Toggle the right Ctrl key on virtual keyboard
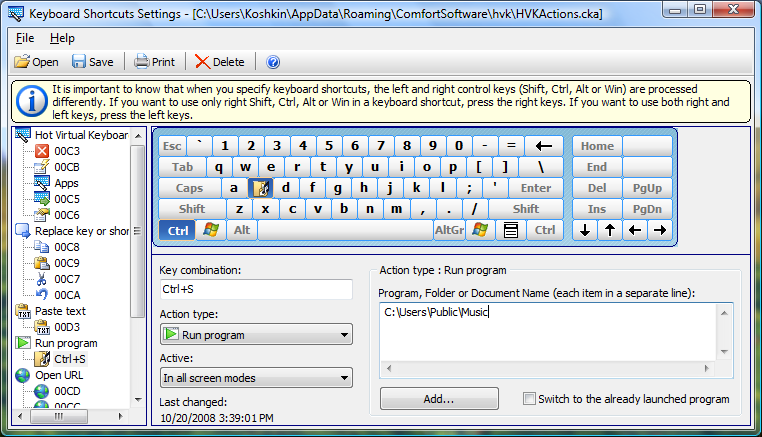Screen dimensions: 762x437 545,230
